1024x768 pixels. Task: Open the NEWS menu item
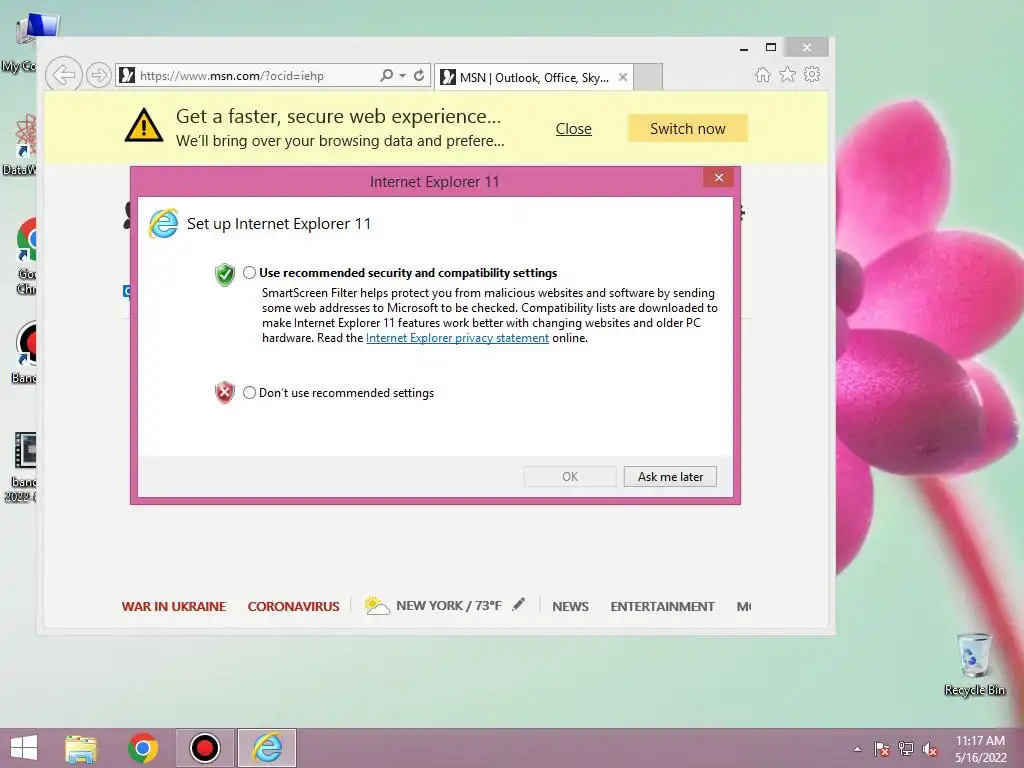[x=570, y=607]
